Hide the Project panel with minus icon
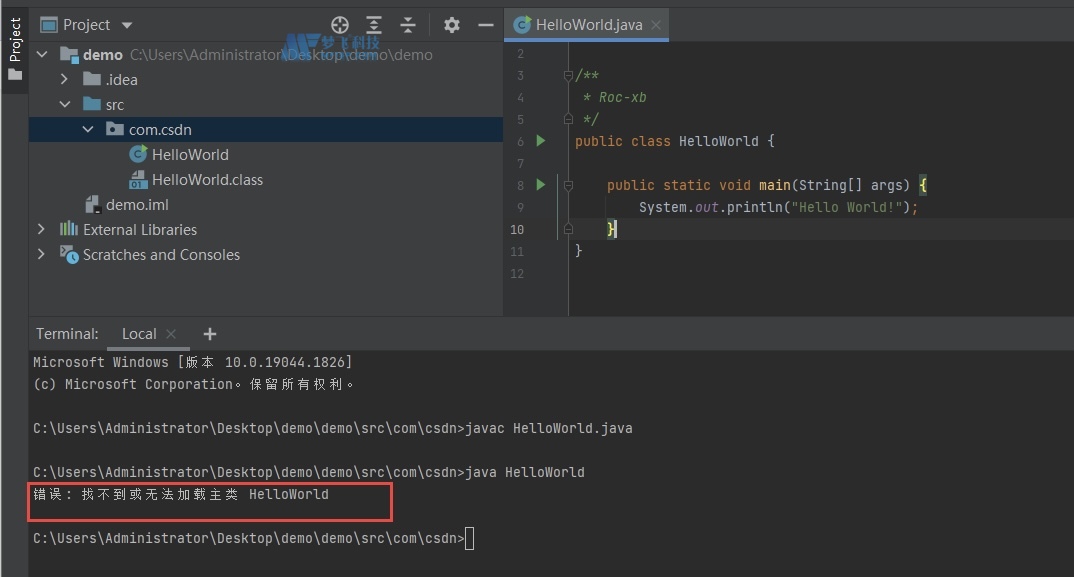Viewport: 1074px width, 577px height. (x=486, y=25)
